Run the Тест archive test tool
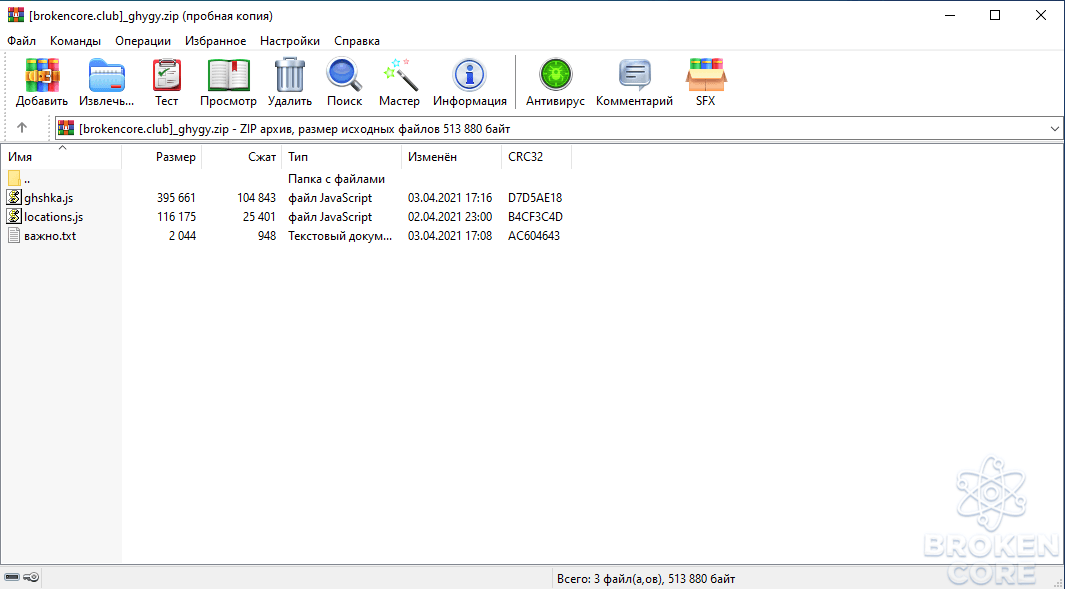Viewport: 1065px width, 589px height. click(166, 75)
